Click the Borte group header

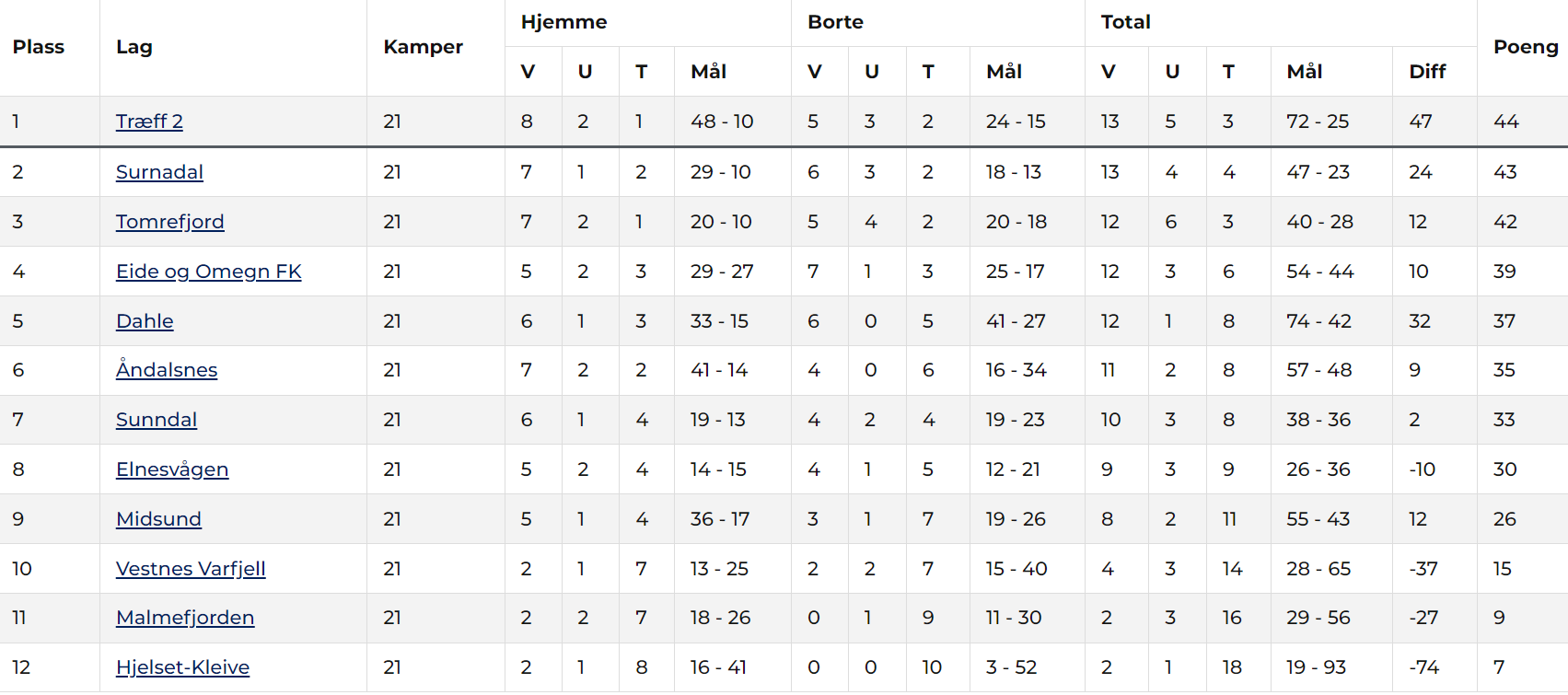click(835, 22)
